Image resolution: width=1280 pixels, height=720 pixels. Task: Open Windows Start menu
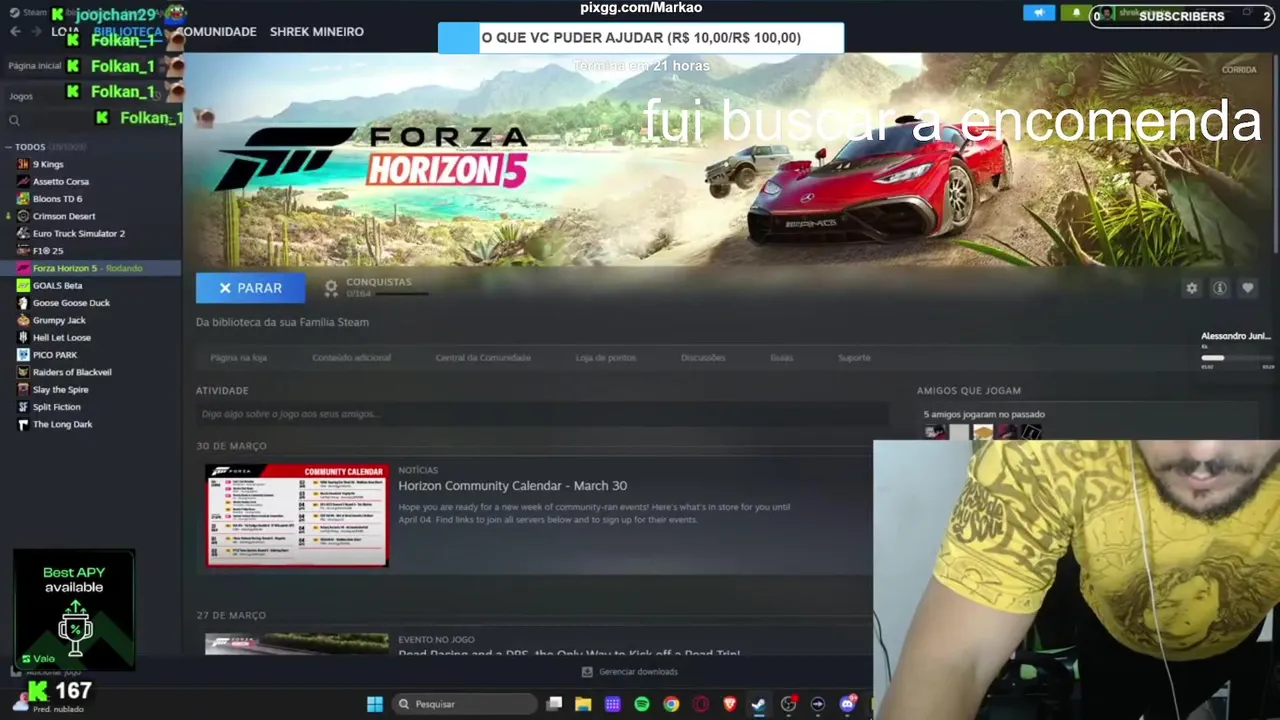click(375, 704)
